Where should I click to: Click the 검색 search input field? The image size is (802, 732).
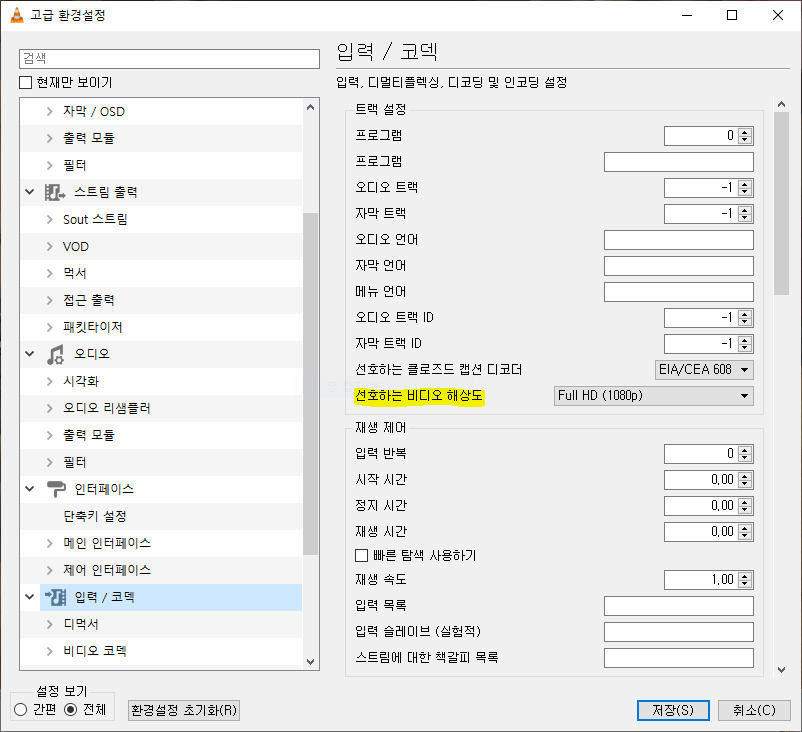click(x=168, y=59)
